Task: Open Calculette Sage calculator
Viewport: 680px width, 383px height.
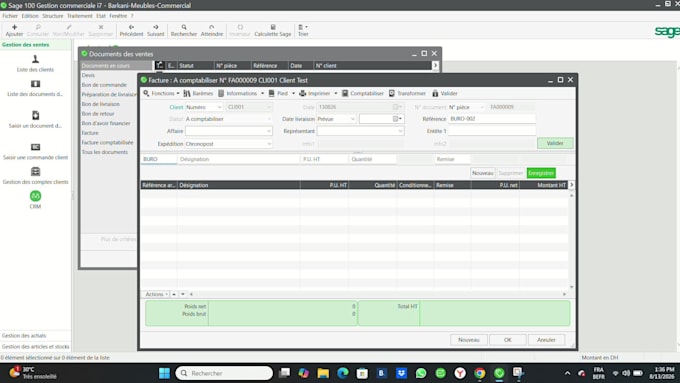Action: [x=273, y=30]
